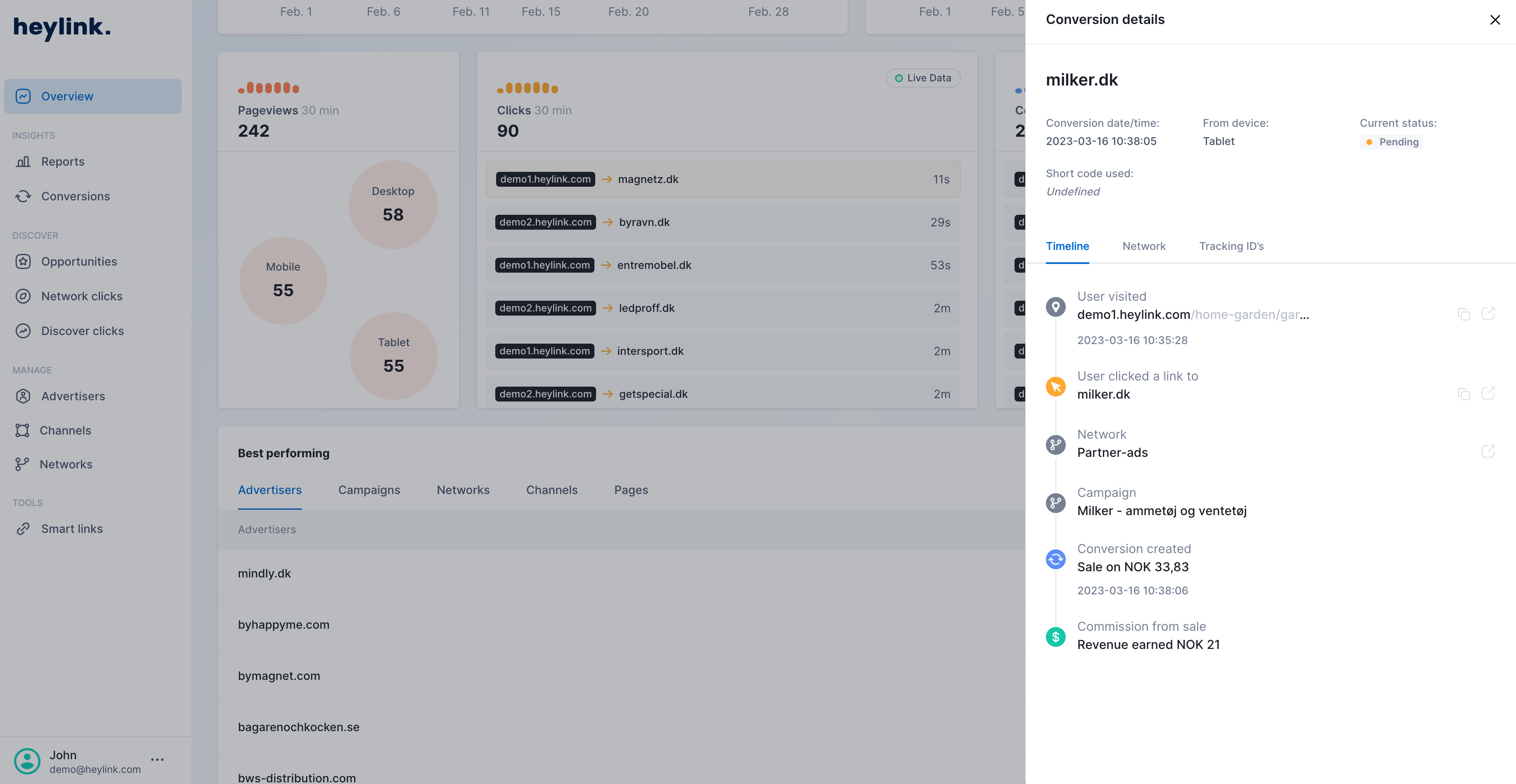
Task: Open the Tracking ID's tab
Action: [1231, 246]
